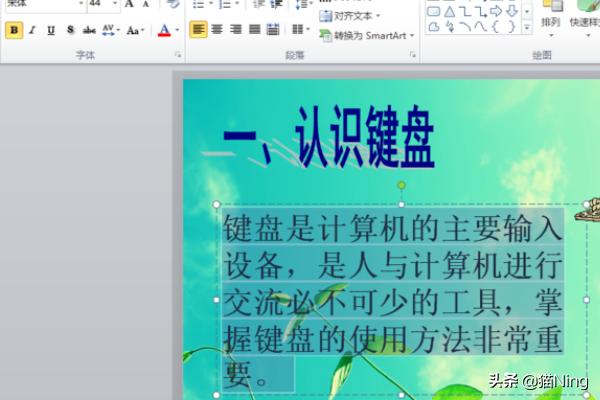Click slide title 一、认识键盘
This screenshot has height=400, width=600.
pos(329,137)
